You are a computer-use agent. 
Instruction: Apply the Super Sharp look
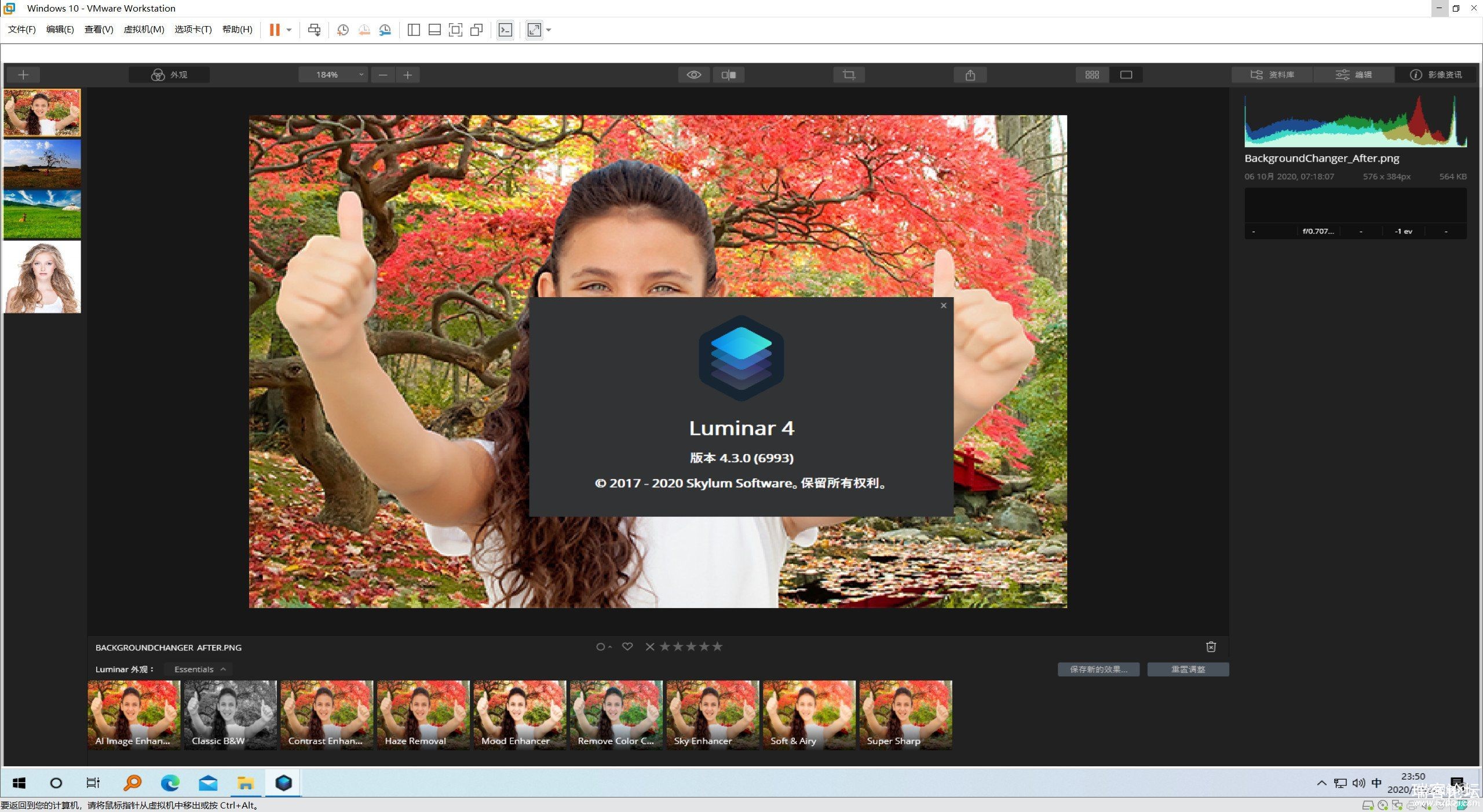(x=905, y=715)
